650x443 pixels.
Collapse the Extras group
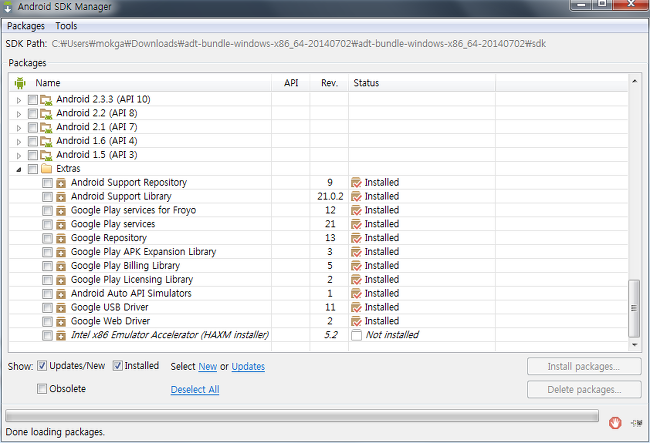19,169
